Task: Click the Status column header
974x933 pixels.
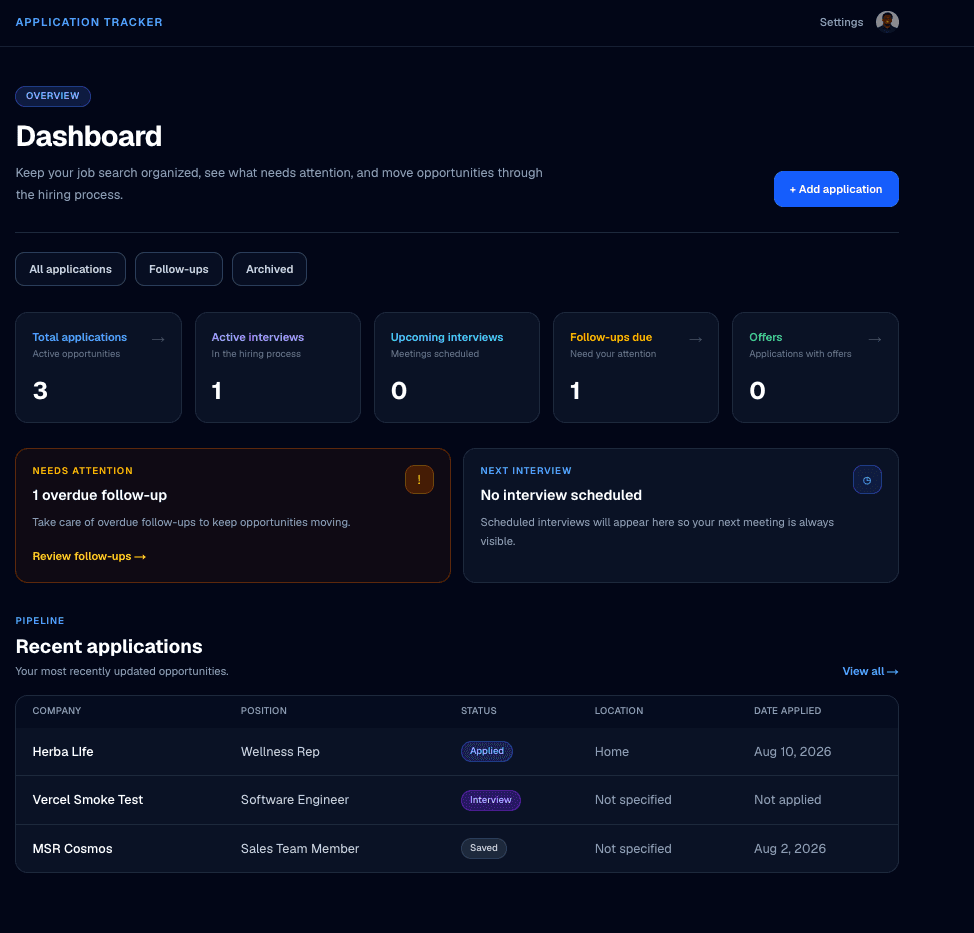Action: pyautogui.click(x=478, y=711)
